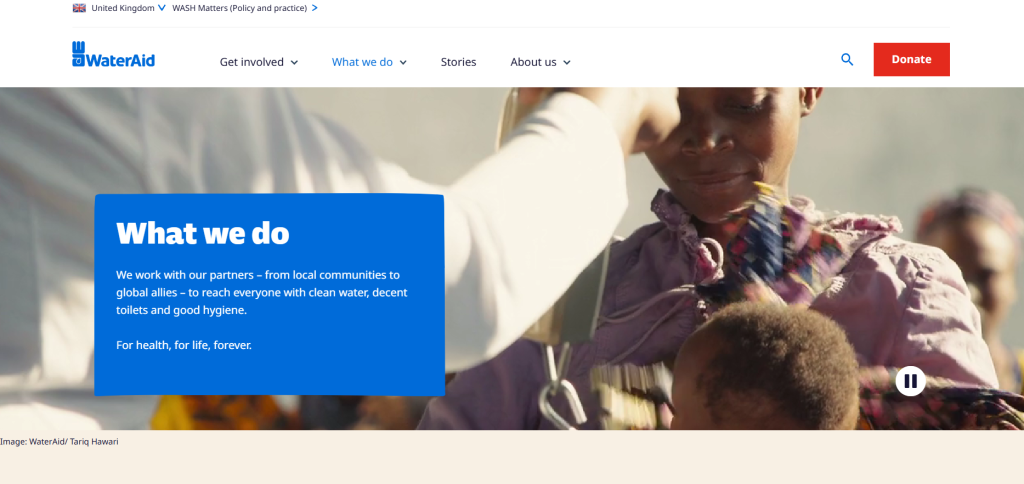Click the WaterAid logo
Screen dimensions: 1024x484
pyautogui.click(x=114, y=55)
